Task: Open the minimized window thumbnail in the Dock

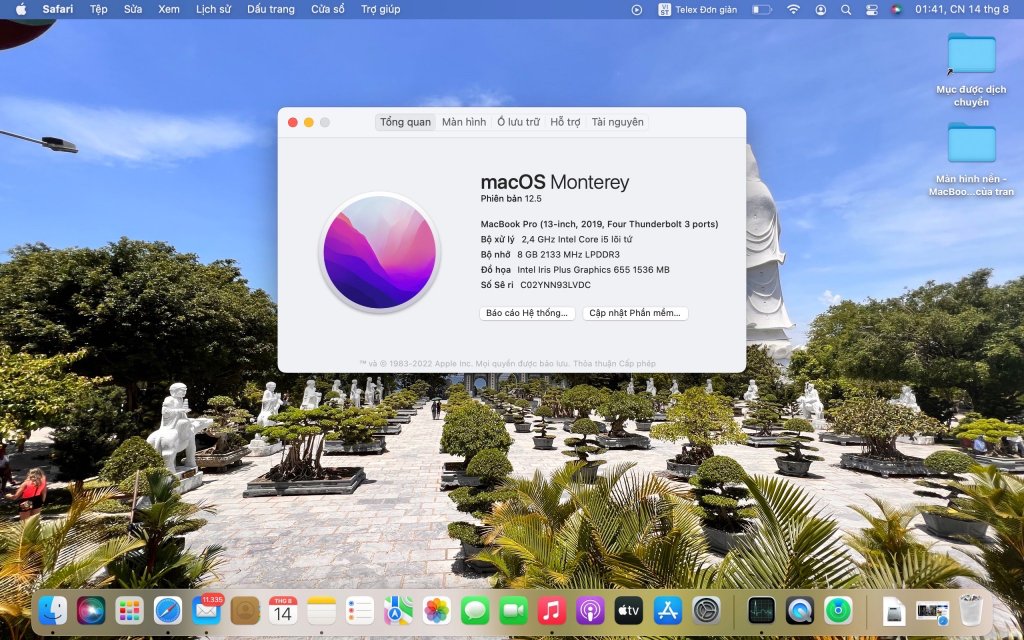Action: pos(933,613)
